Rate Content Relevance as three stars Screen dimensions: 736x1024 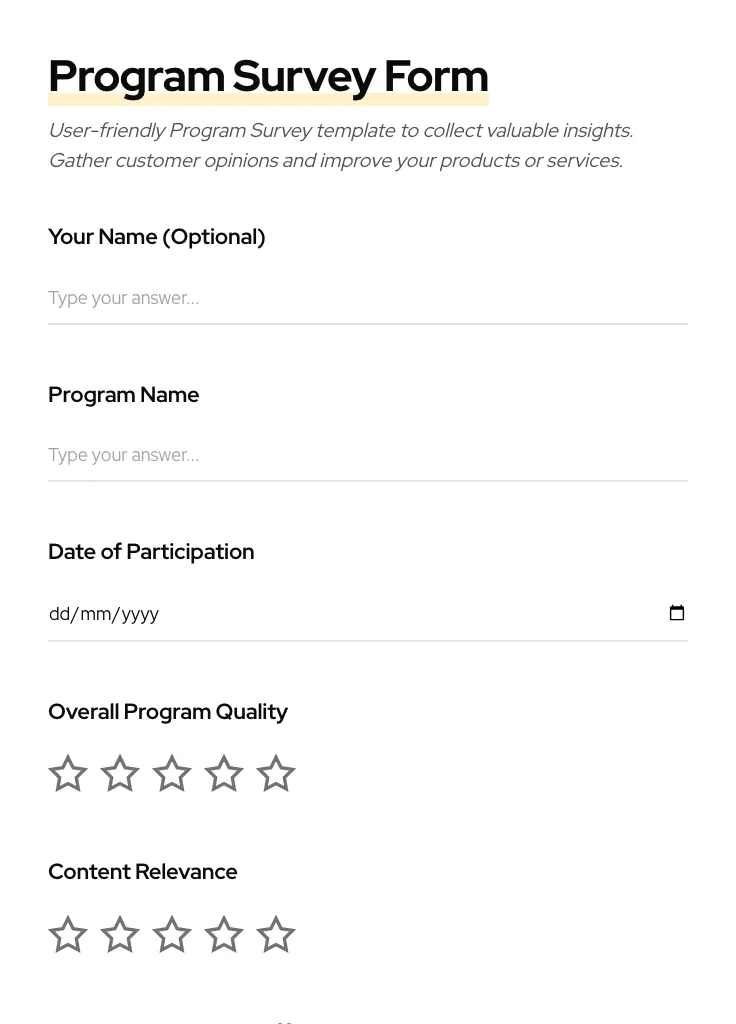171,934
